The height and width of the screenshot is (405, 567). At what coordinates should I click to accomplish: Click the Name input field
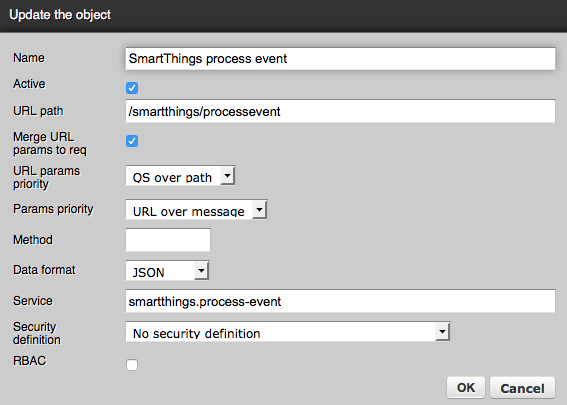coord(340,59)
